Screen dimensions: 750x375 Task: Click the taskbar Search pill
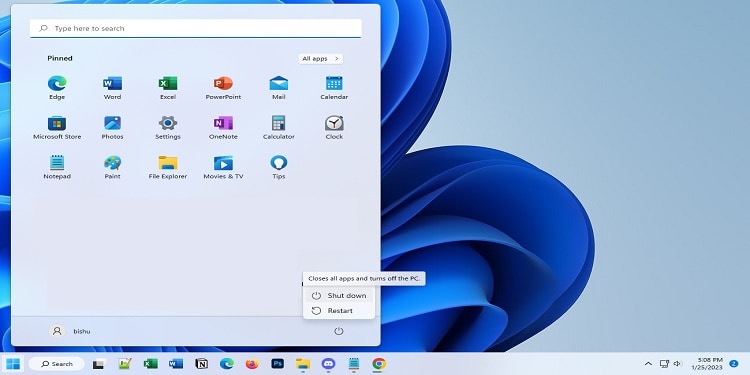click(56, 364)
